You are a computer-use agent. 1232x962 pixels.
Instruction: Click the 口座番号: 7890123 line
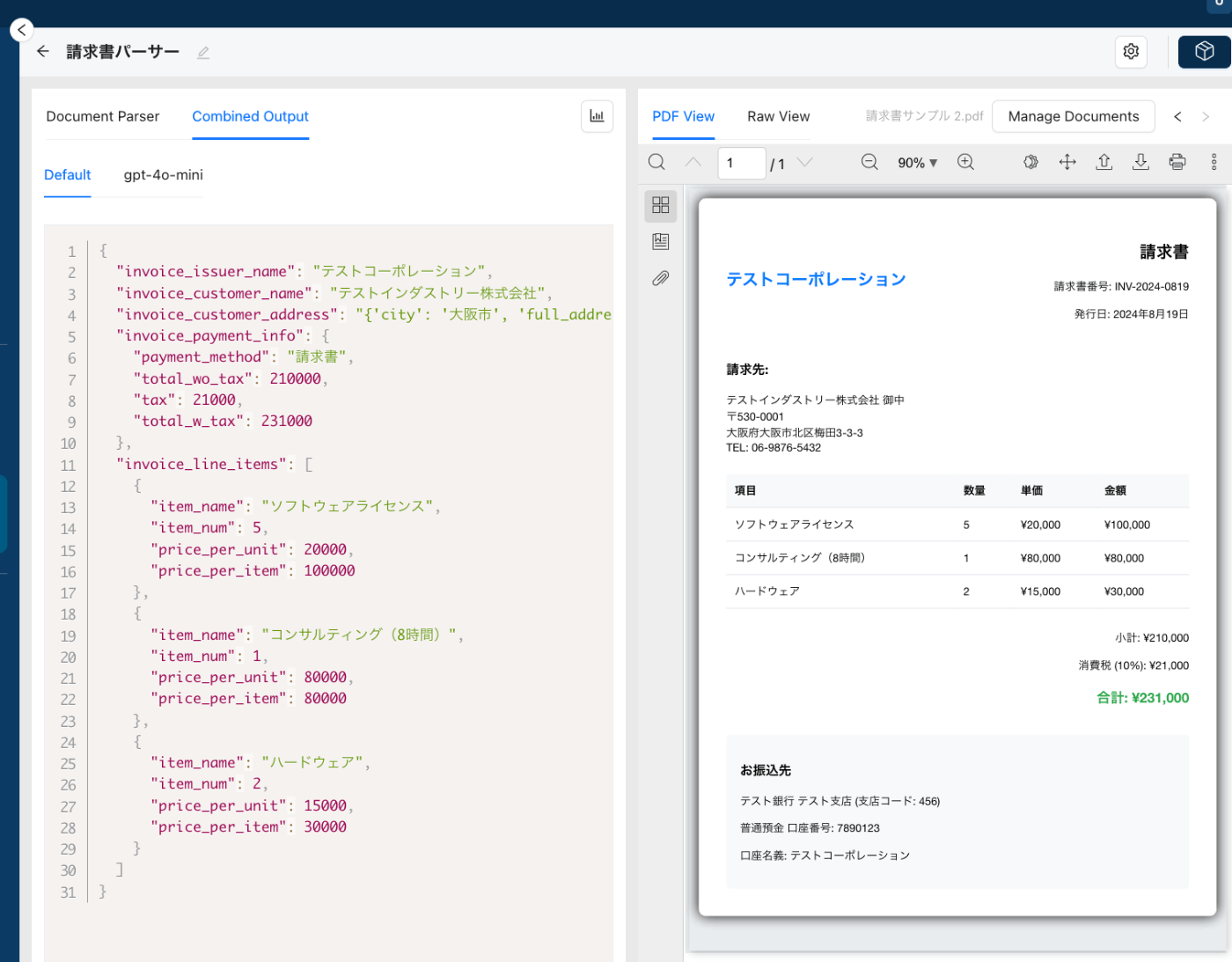pyautogui.click(x=833, y=828)
